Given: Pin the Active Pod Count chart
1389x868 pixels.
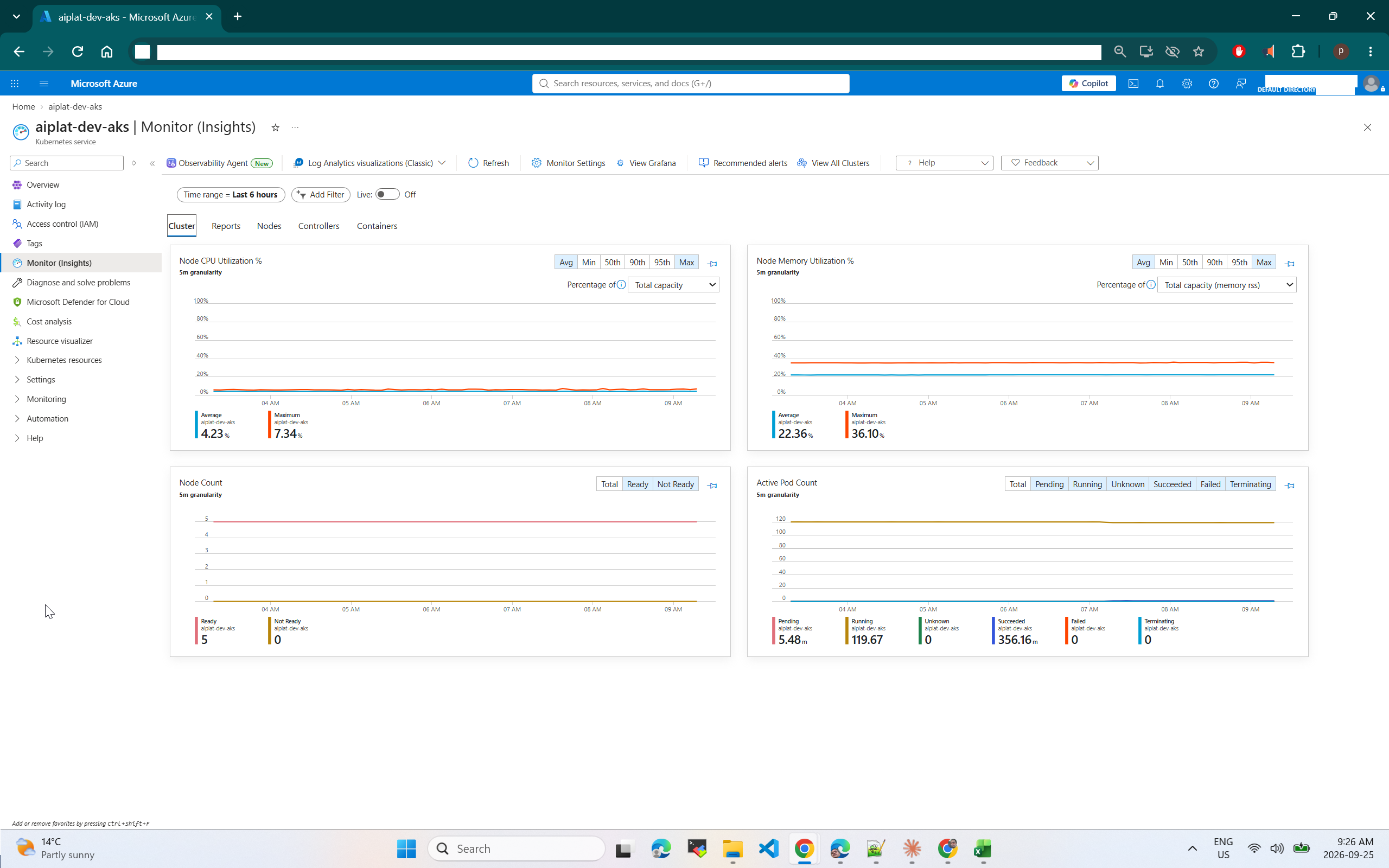Looking at the screenshot, I should click(1289, 486).
